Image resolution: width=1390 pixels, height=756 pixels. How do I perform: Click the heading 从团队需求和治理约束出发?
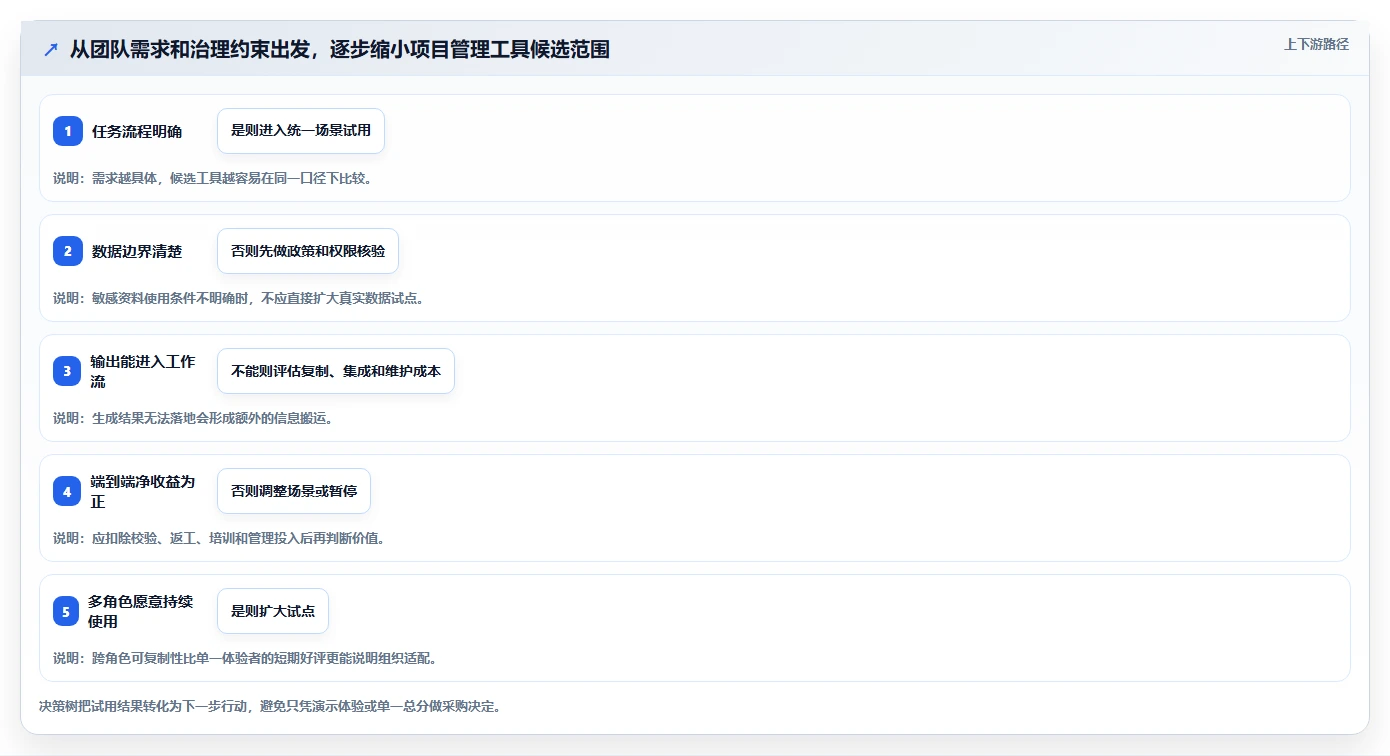coord(340,49)
